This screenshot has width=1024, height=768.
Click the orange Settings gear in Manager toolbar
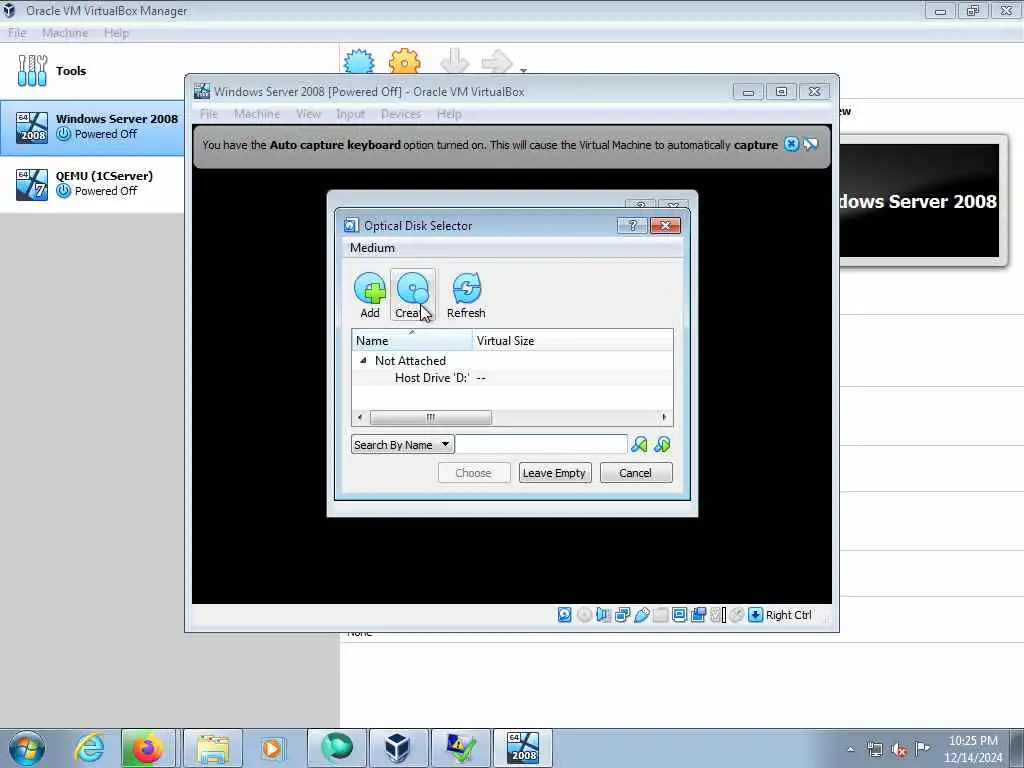tap(404, 61)
